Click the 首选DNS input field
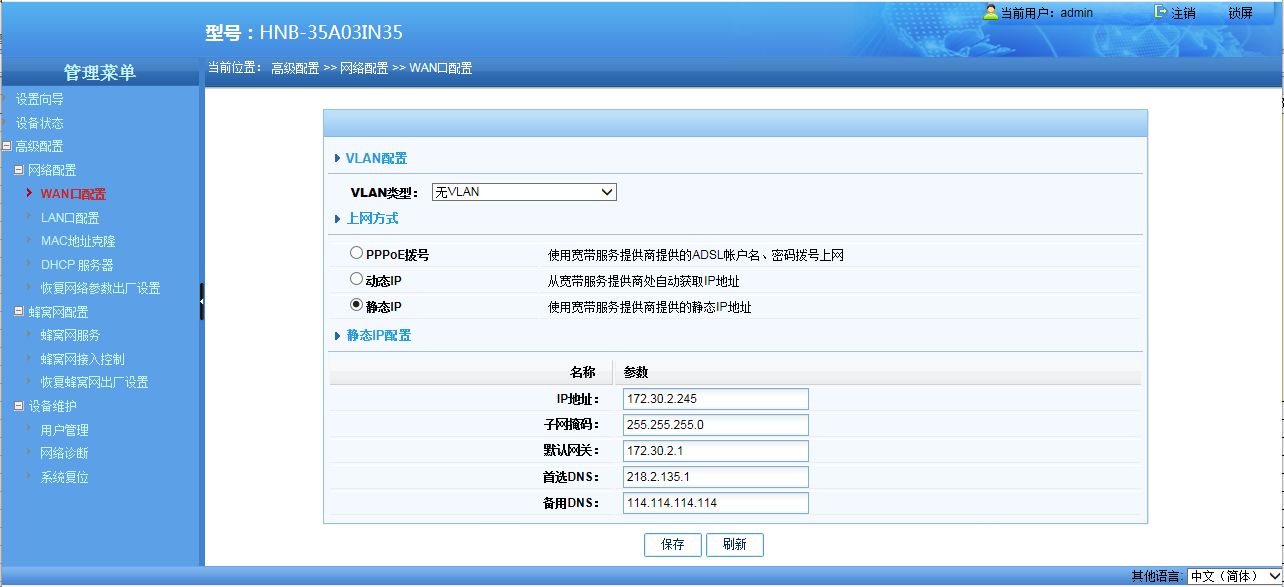1284x587 pixels. click(x=714, y=477)
